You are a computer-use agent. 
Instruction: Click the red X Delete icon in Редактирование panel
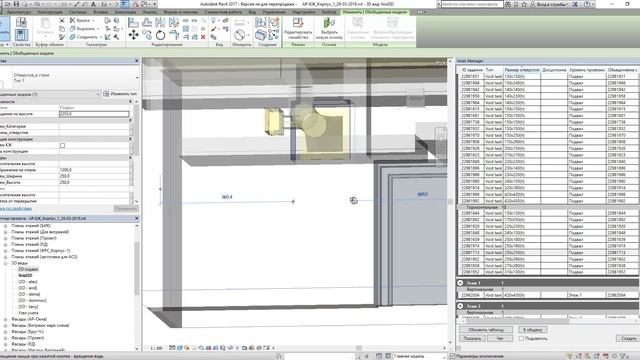click(x=203, y=37)
